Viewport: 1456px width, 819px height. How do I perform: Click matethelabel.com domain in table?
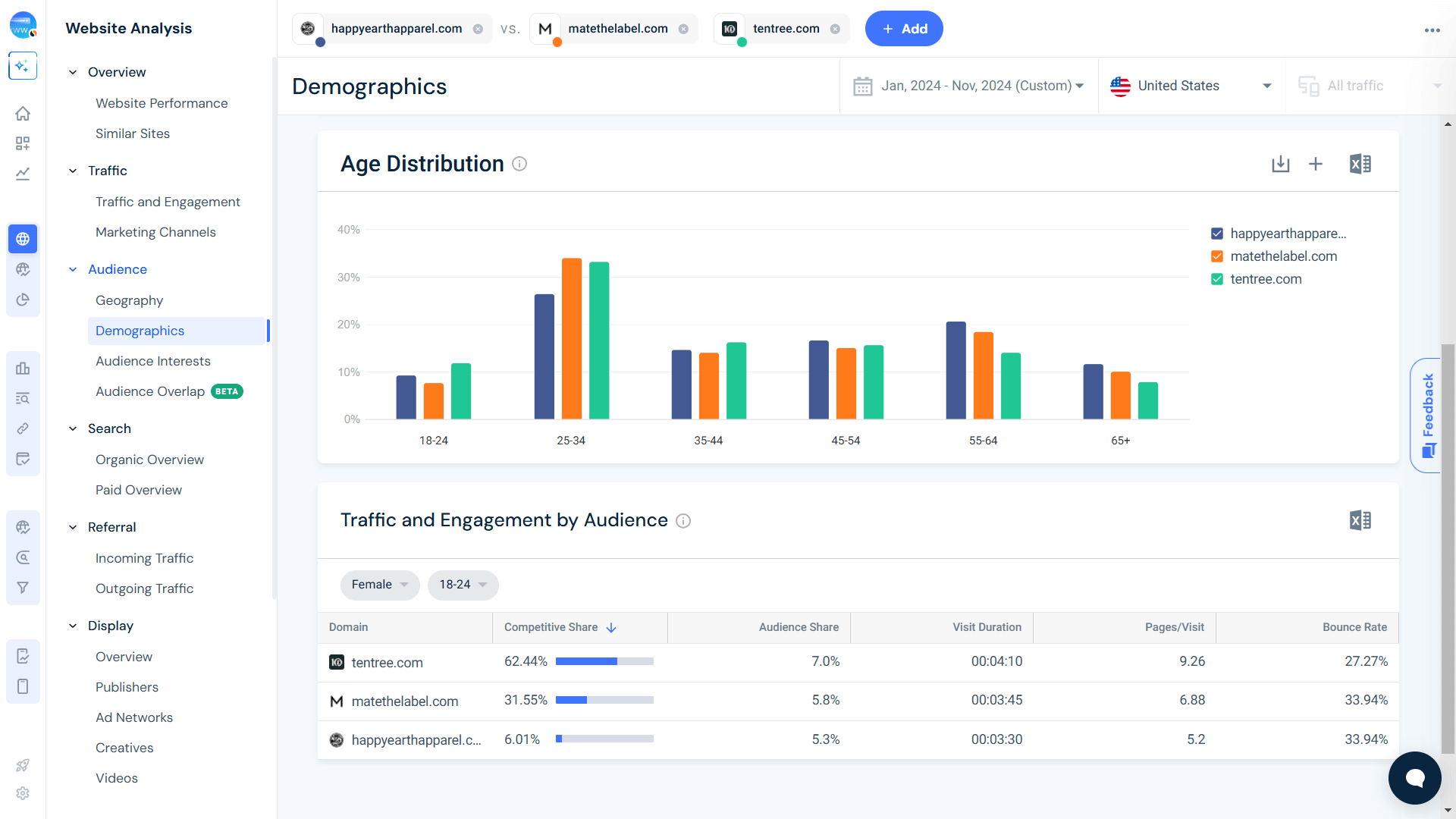click(405, 701)
